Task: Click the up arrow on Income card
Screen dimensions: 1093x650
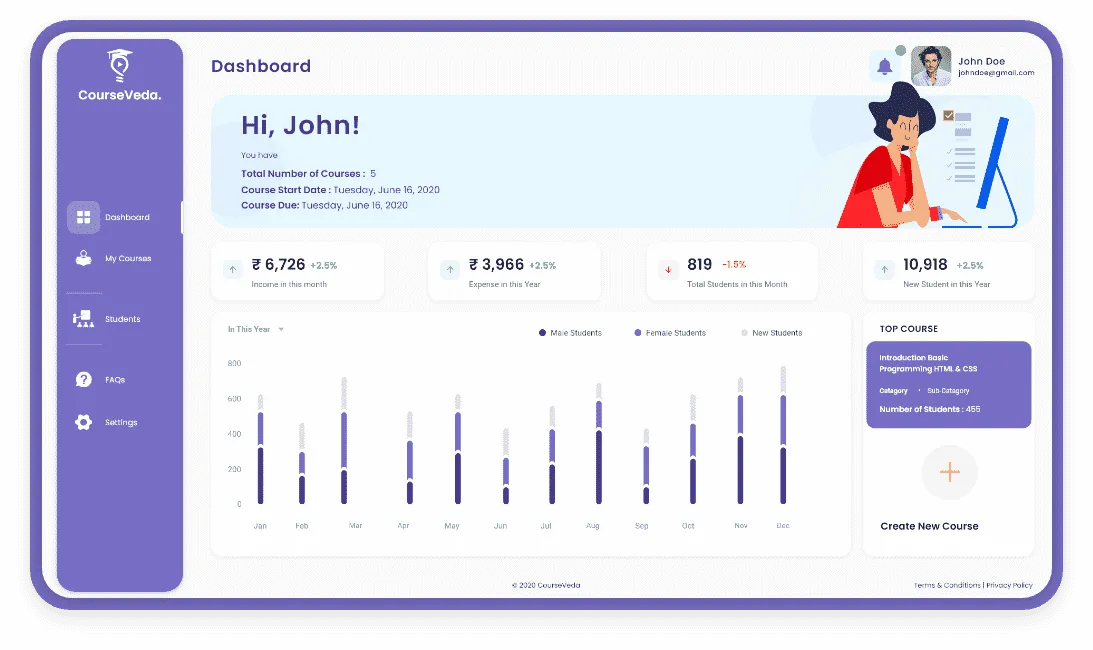Action: click(x=233, y=269)
